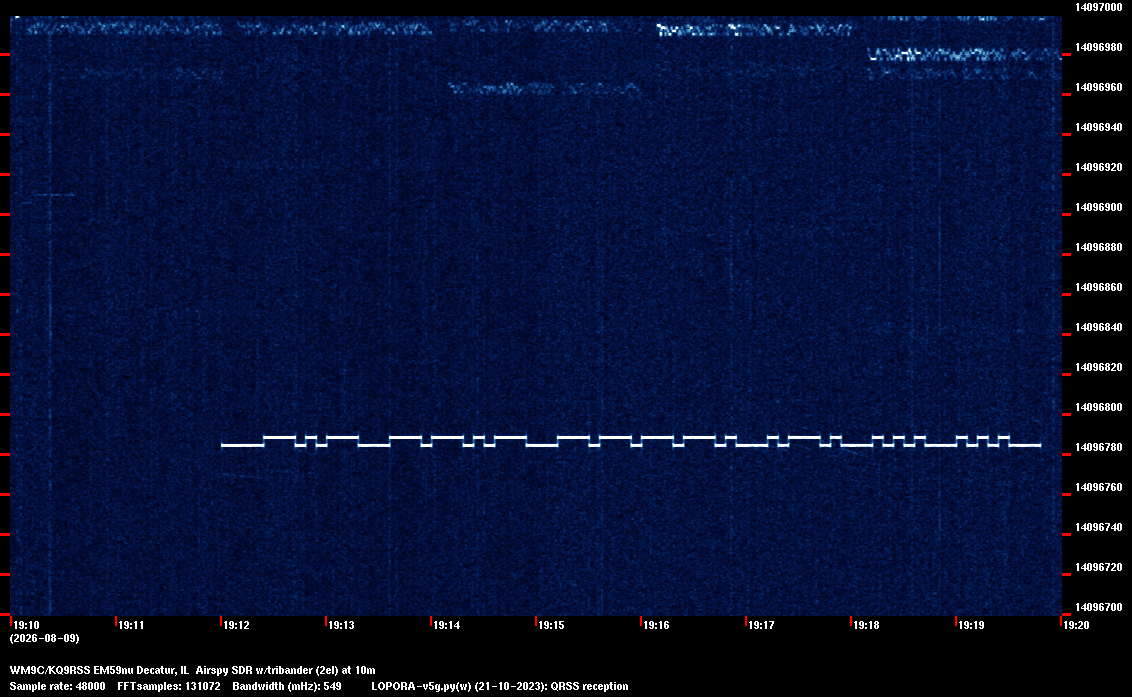This screenshot has height=697, width=1132.
Task: Click the 19:12 time label
Action: pyautogui.click(x=237, y=625)
